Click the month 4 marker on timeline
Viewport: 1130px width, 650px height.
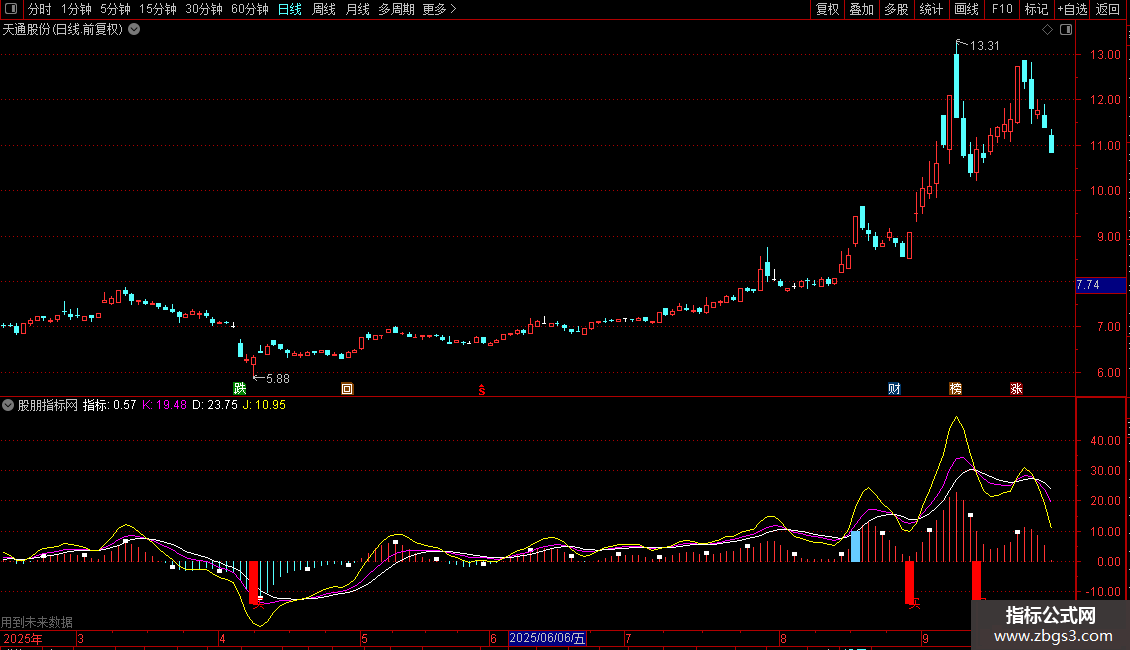point(222,638)
